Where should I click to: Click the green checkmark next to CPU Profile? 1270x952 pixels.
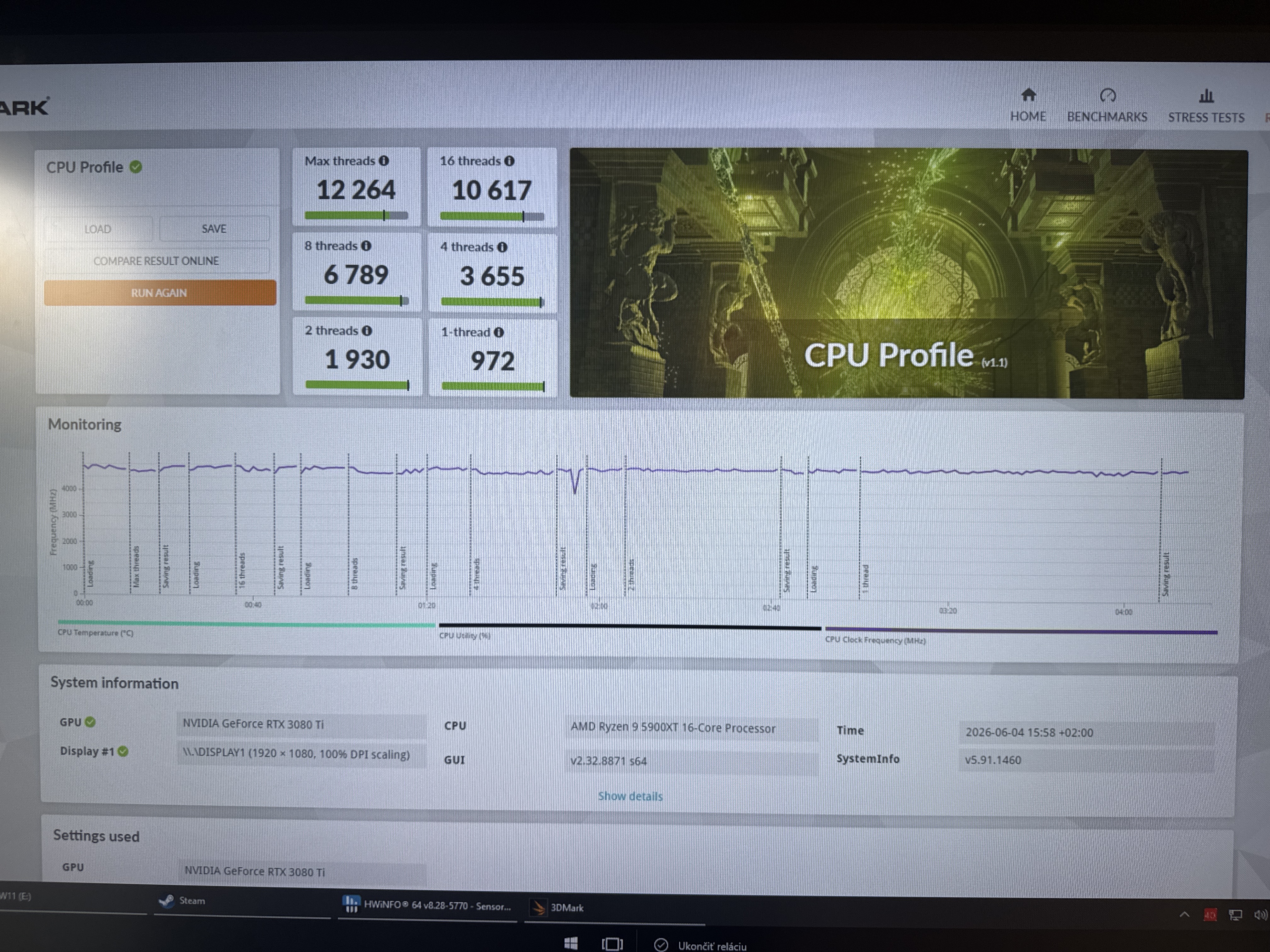point(136,167)
